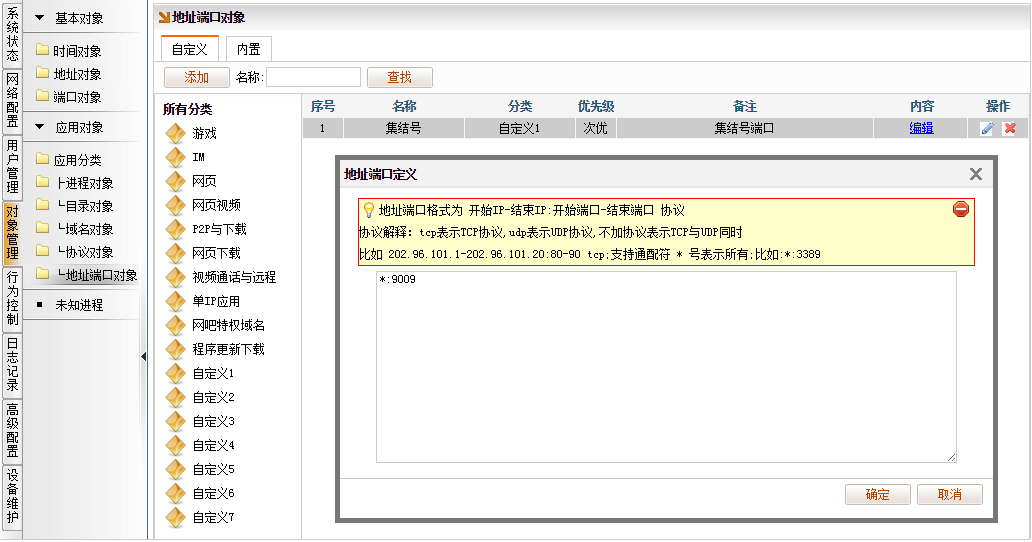Viewport: 1032px width, 542px height.
Task: Select the IM category diamond icon
Action: coord(176,157)
